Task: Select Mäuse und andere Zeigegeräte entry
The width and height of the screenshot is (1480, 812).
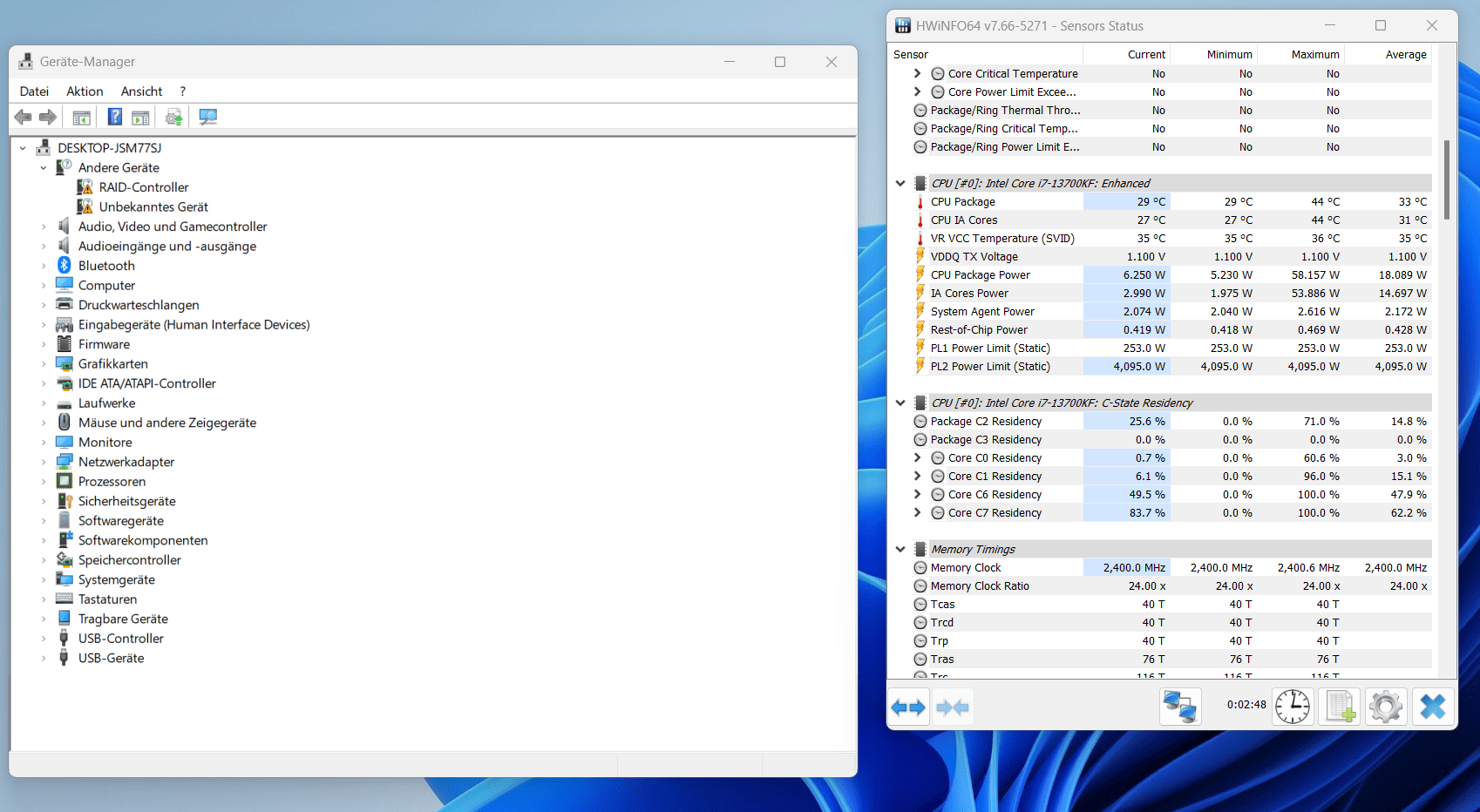Action: pyautogui.click(x=167, y=423)
